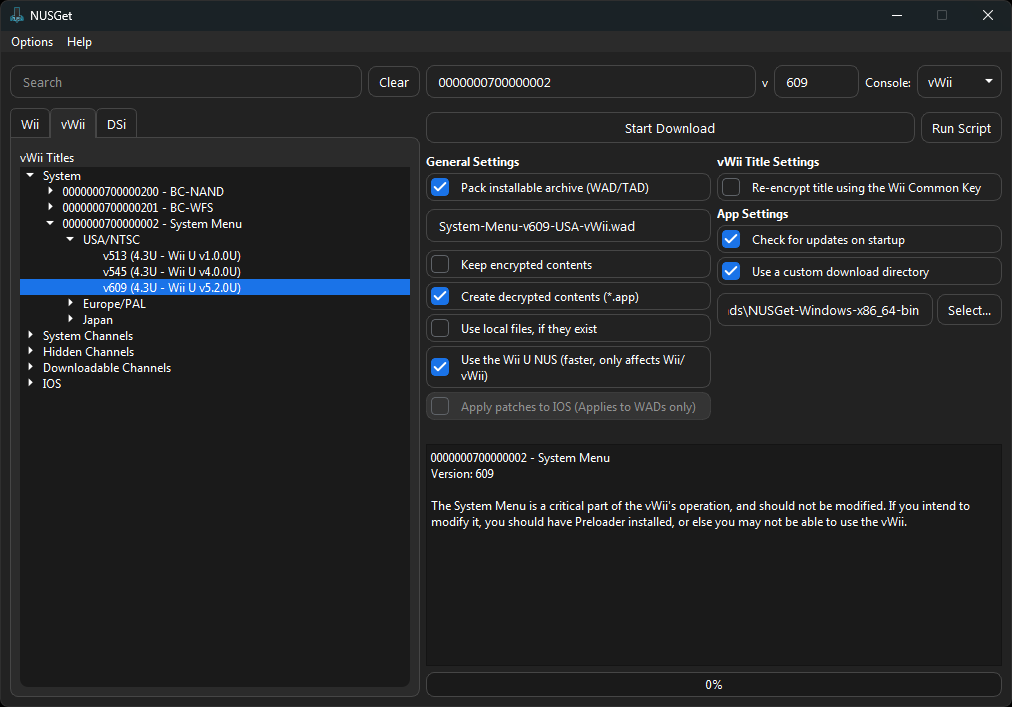
Task: Click the 0% download progress bar
Action: coord(713,685)
